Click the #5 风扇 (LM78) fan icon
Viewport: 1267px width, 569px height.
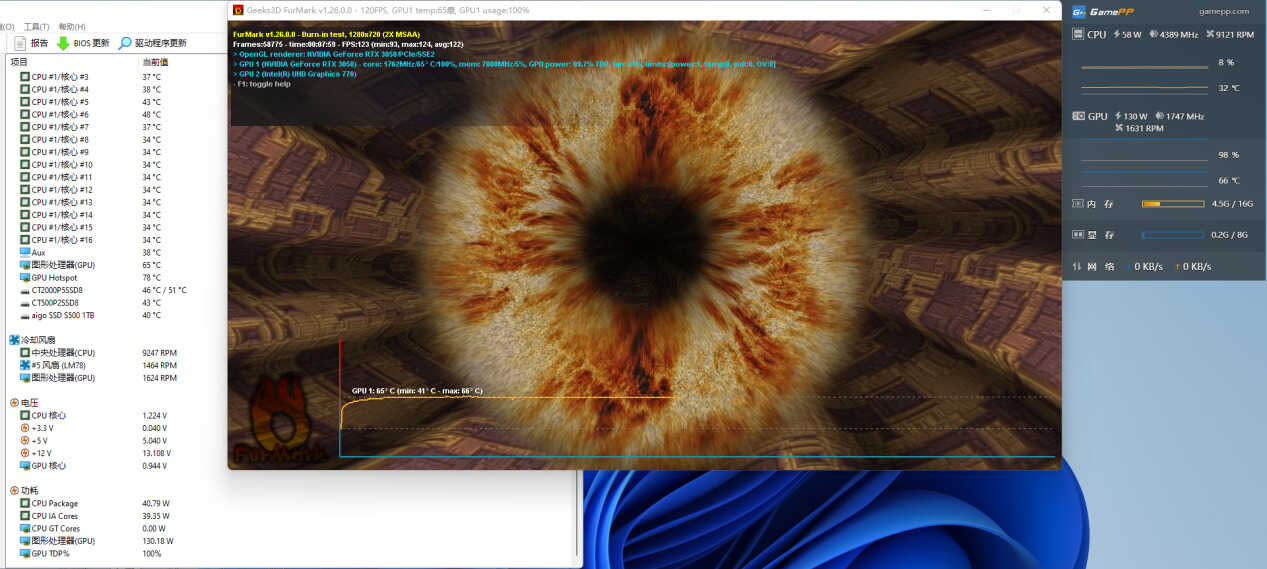coord(25,365)
